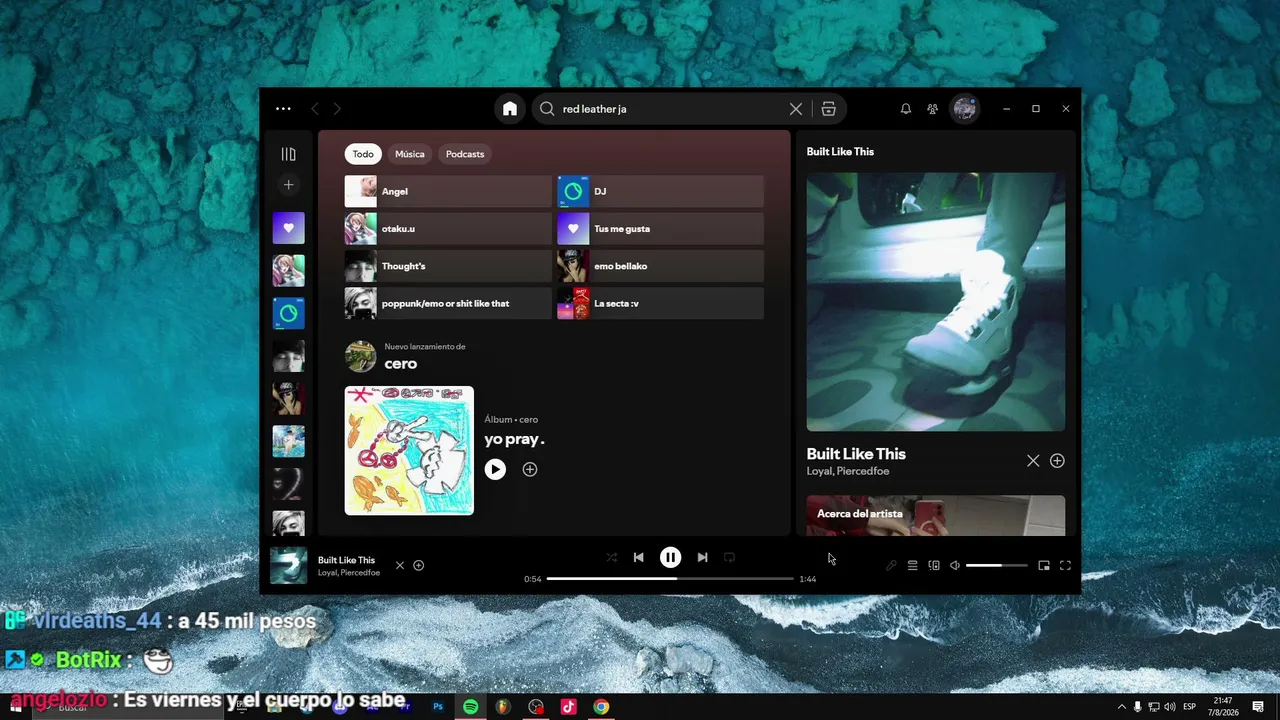Add current track to library from player bar
The image size is (1280, 720).
pyautogui.click(x=419, y=566)
